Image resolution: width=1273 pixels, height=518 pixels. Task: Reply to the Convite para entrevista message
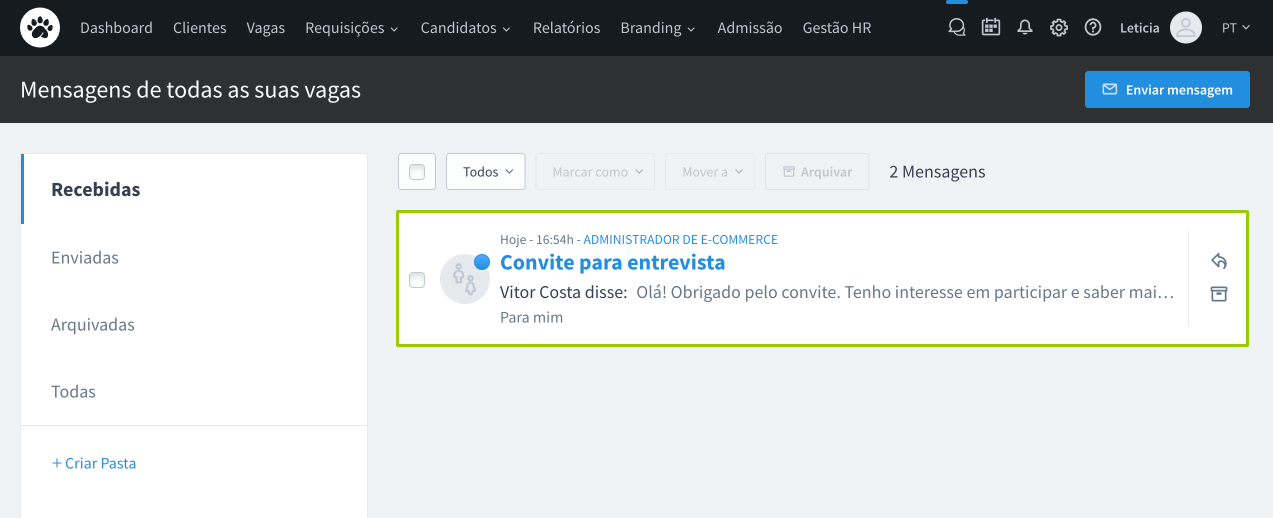click(x=1219, y=261)
